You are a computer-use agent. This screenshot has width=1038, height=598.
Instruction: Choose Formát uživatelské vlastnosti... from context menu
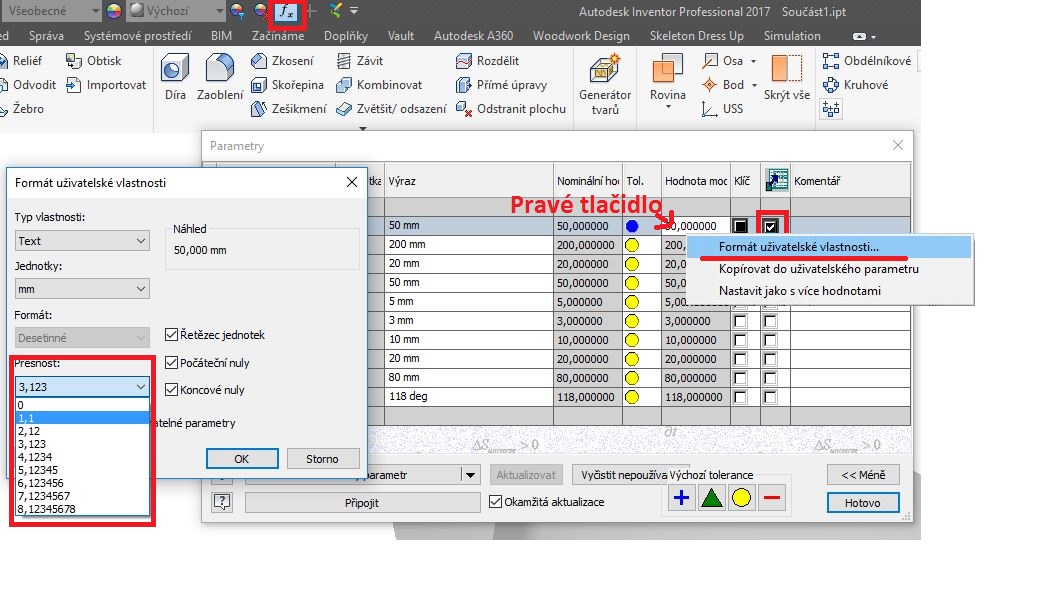coord(829,247)
